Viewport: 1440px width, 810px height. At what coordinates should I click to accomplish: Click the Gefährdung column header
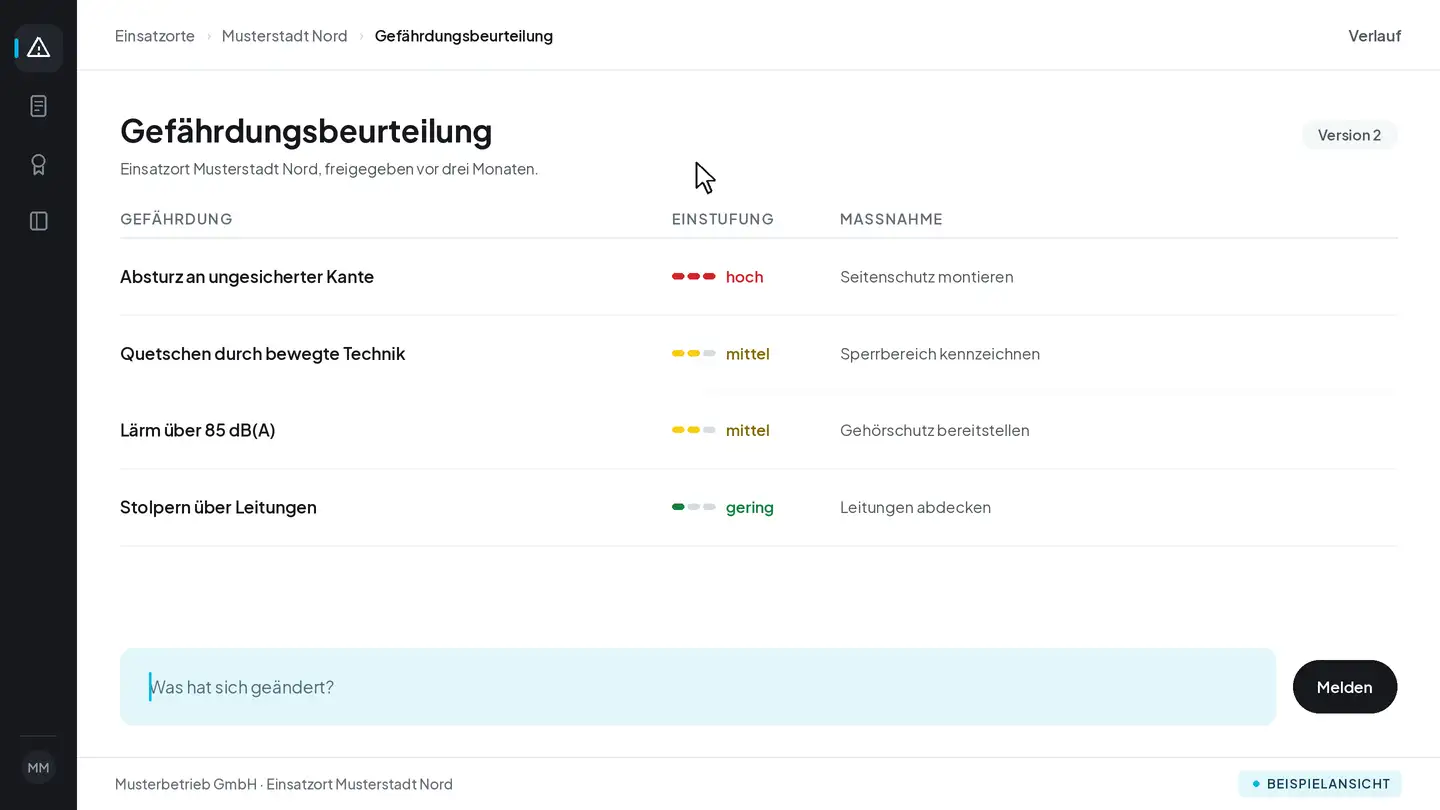coord(176,219)
